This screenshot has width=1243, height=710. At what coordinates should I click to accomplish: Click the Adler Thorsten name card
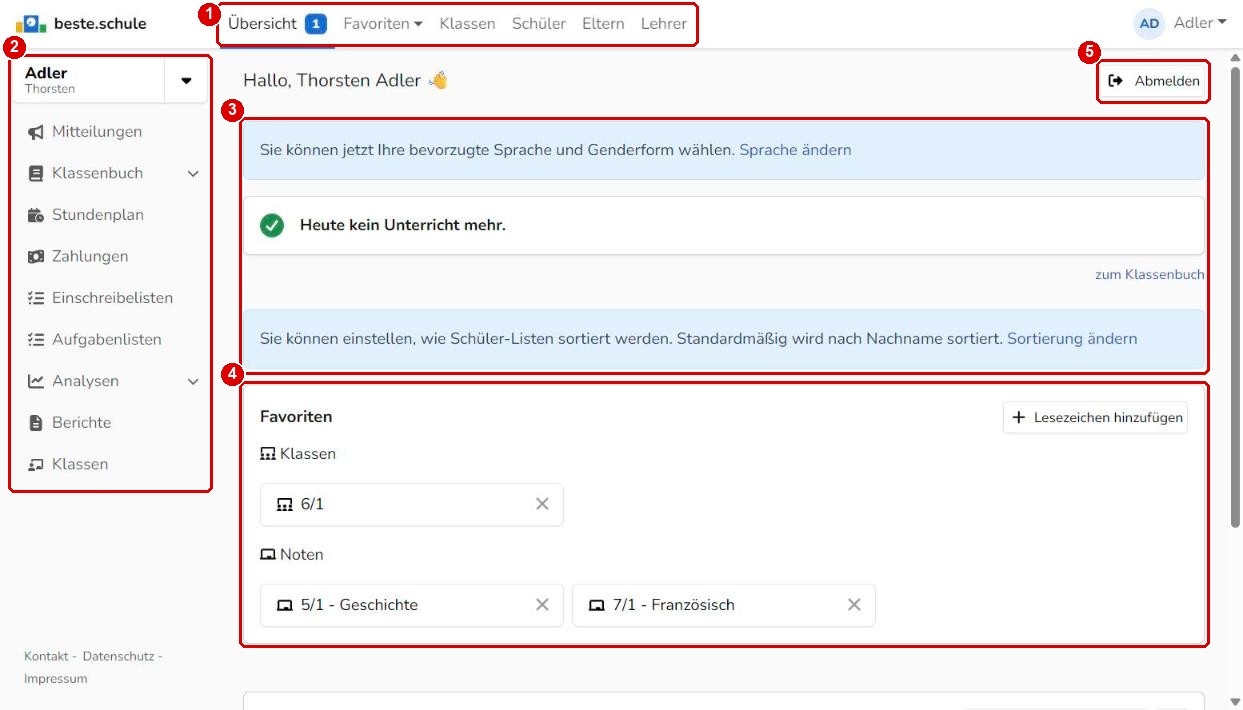coord(90,80)
